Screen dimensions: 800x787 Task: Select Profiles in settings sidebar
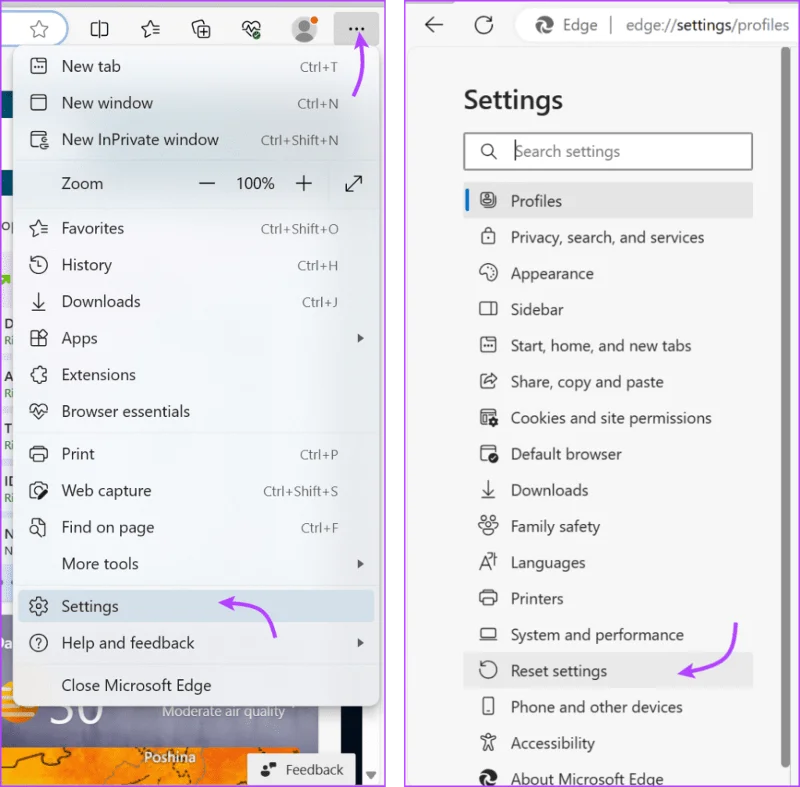608,200
